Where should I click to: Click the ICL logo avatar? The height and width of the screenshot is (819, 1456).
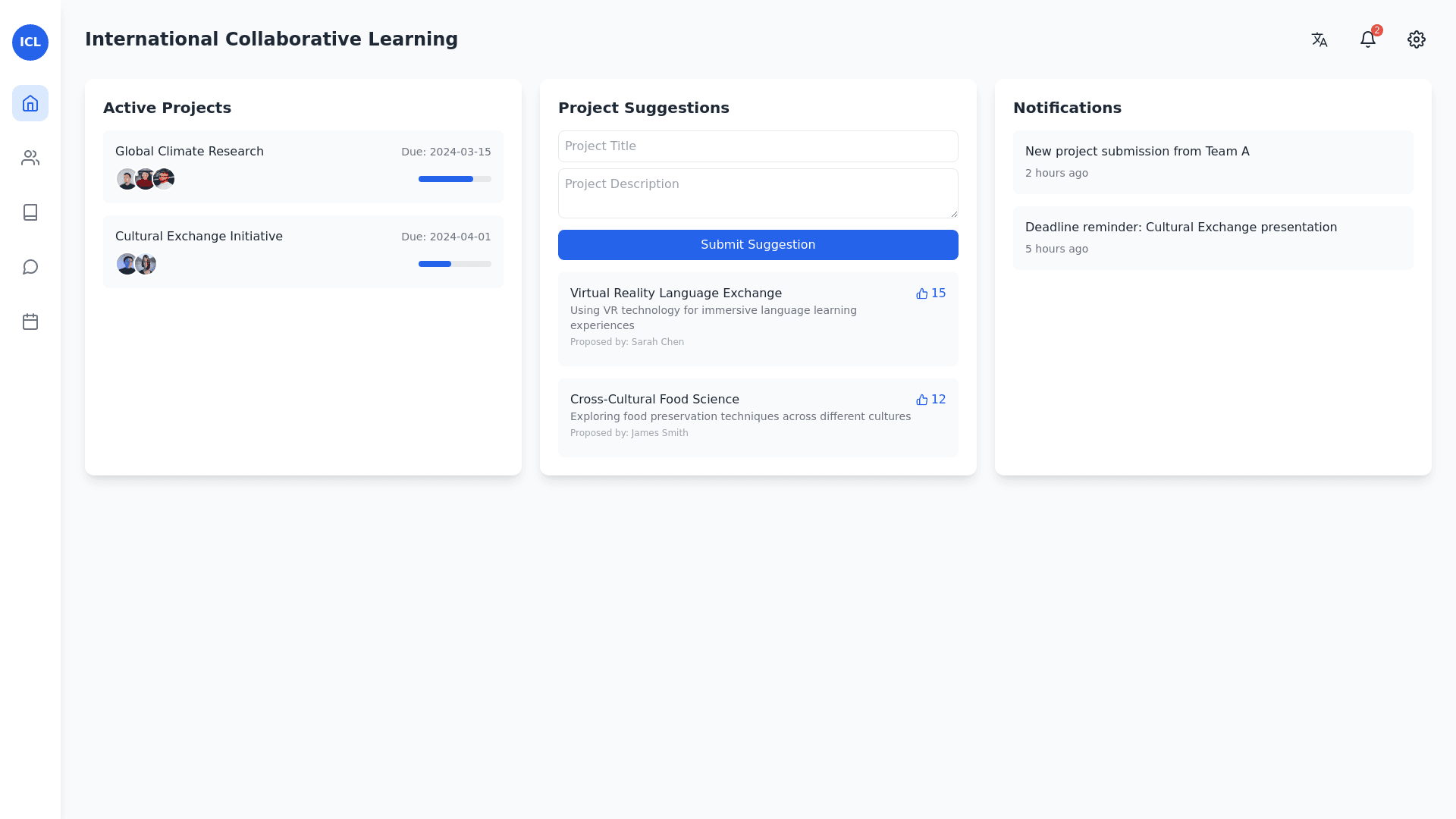30,42
